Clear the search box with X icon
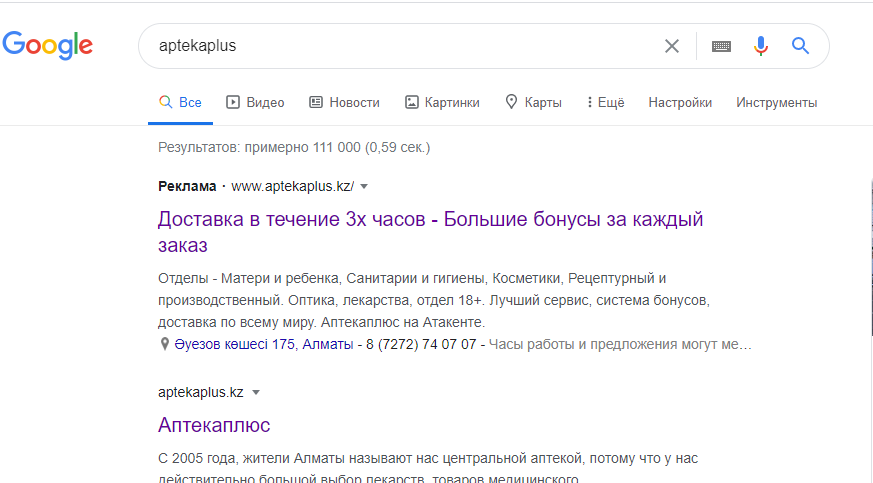873x483 pixels. pyautogui.click(x=672, y=46)
